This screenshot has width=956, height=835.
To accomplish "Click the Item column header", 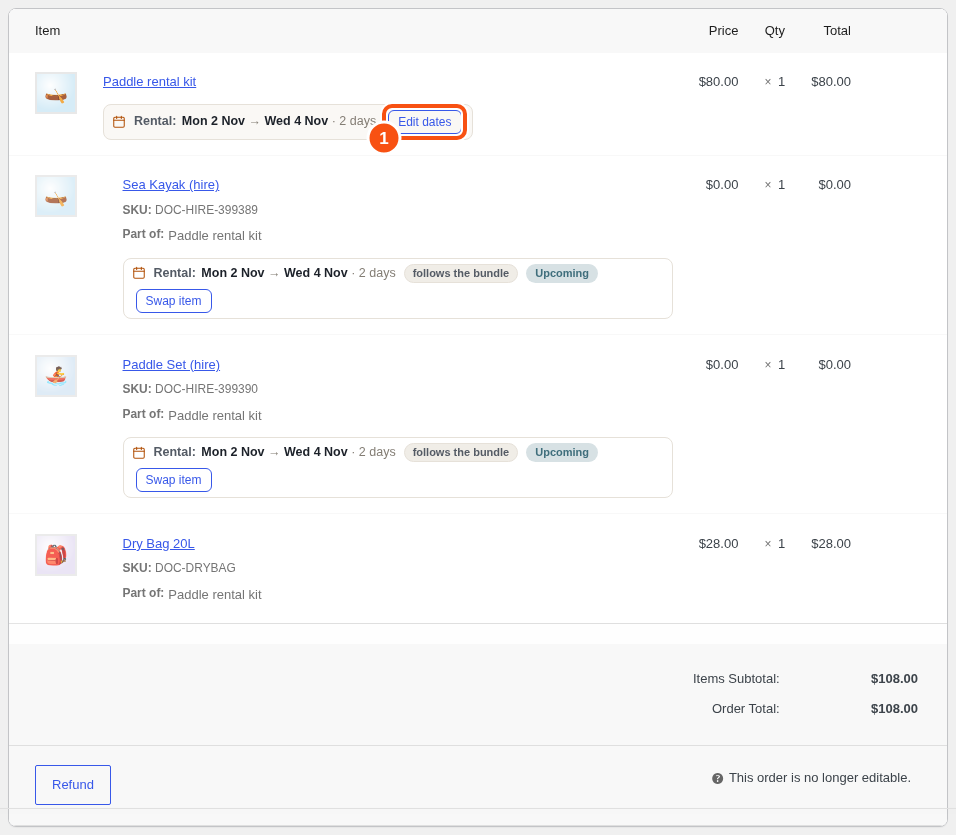I will pyautogui.click(x=48, y=31).
